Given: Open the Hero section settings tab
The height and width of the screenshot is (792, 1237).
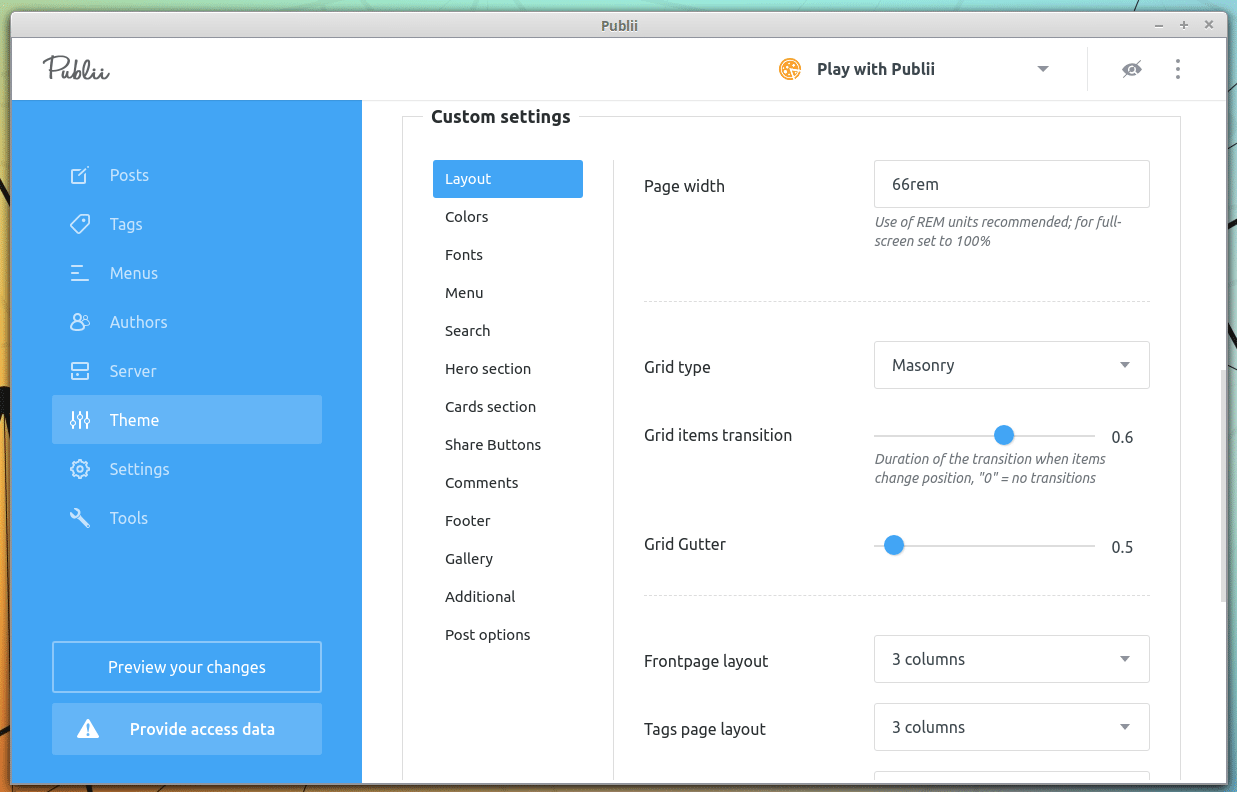Looking at the screenshot, I should point(508,369).
